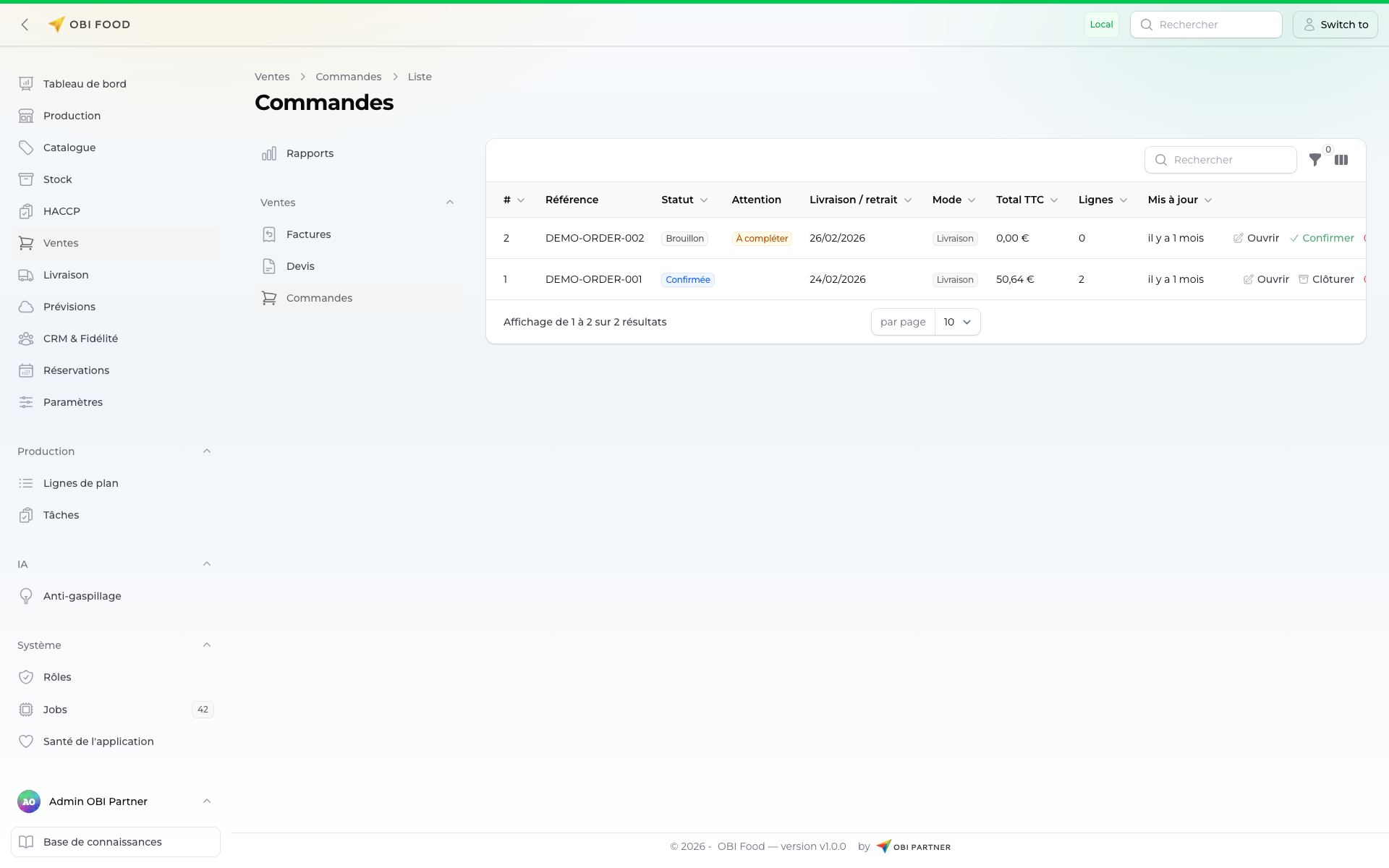Select Devis in the Ventes submenu
The height and width of the screenshot is (868, 1389).
click(x=300, y=266)
